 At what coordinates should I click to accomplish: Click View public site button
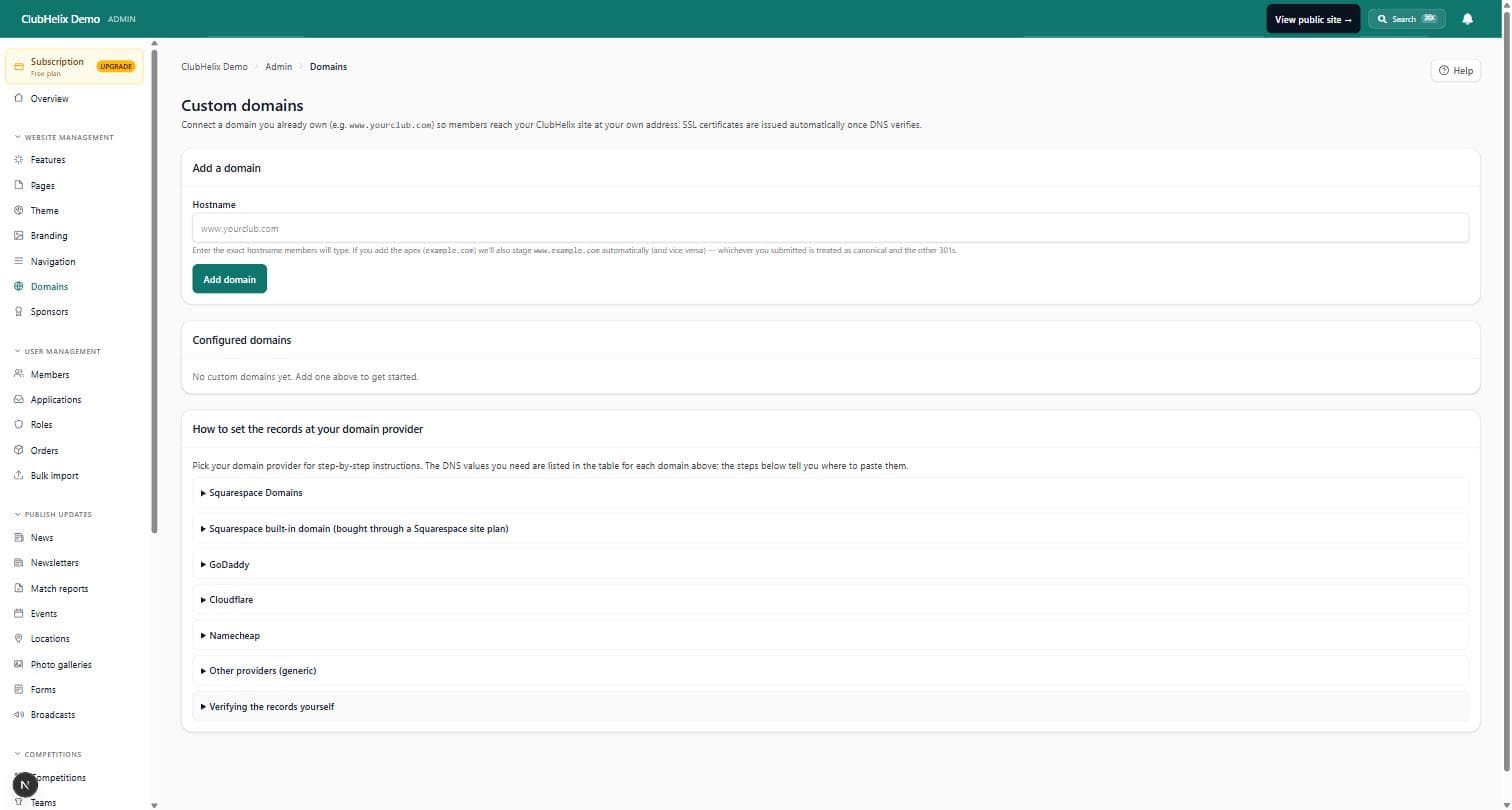click(x=1313, y=19)
